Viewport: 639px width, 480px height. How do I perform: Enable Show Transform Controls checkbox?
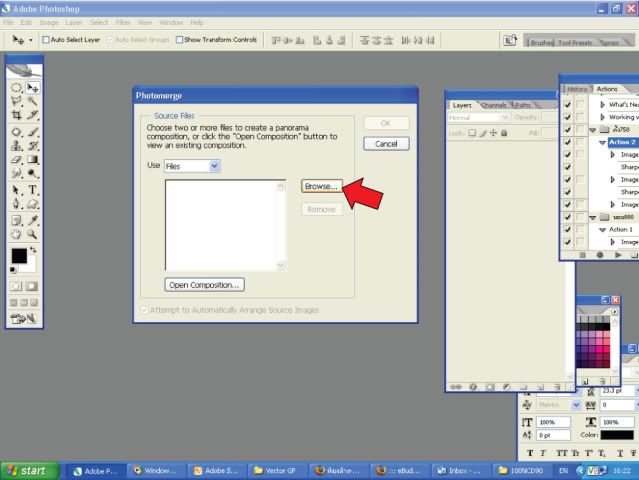point(179,40)
